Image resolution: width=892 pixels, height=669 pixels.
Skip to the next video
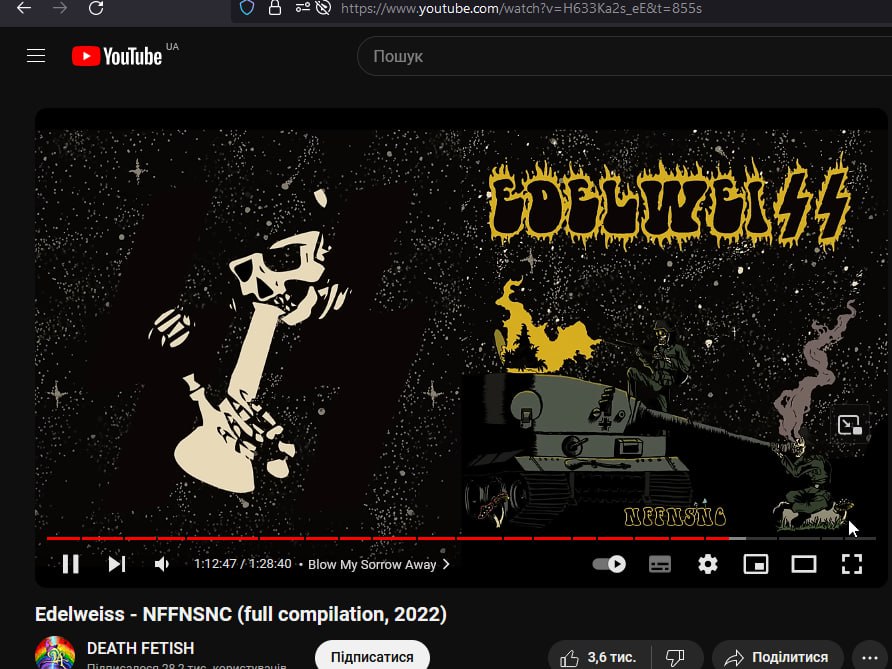117,564
